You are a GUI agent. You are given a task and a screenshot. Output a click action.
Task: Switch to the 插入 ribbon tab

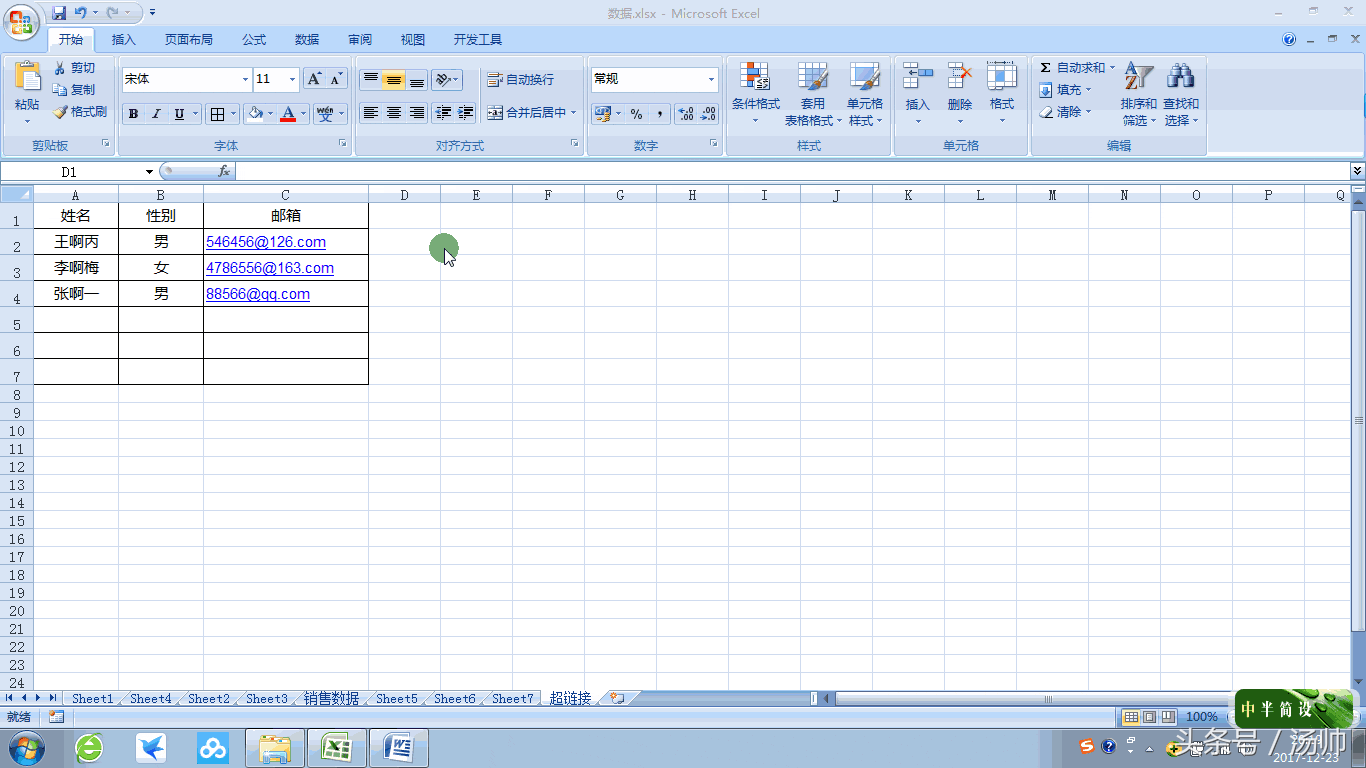tap(124, 40)
